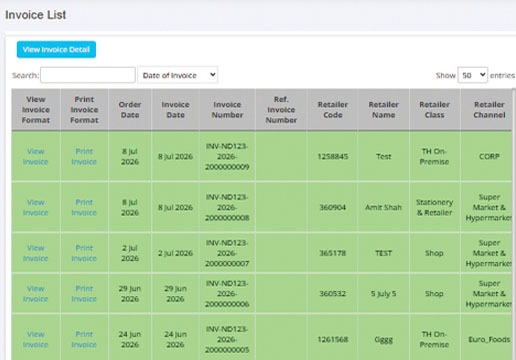This screenshot has width=516, height=360.
Task: Click retailer code 365178
Action: coord(333,253)
